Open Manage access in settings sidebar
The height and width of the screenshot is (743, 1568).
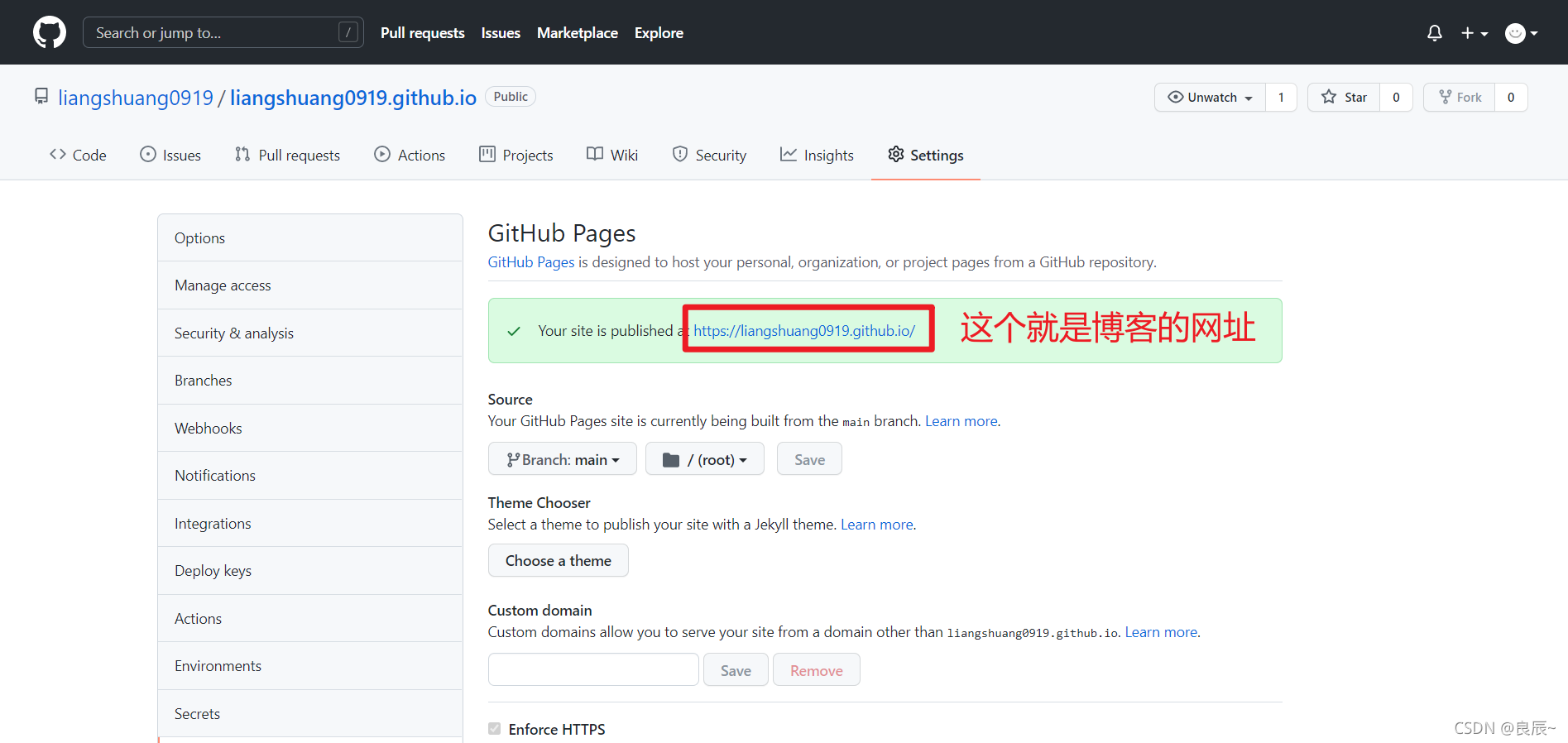tap(310, 285)
